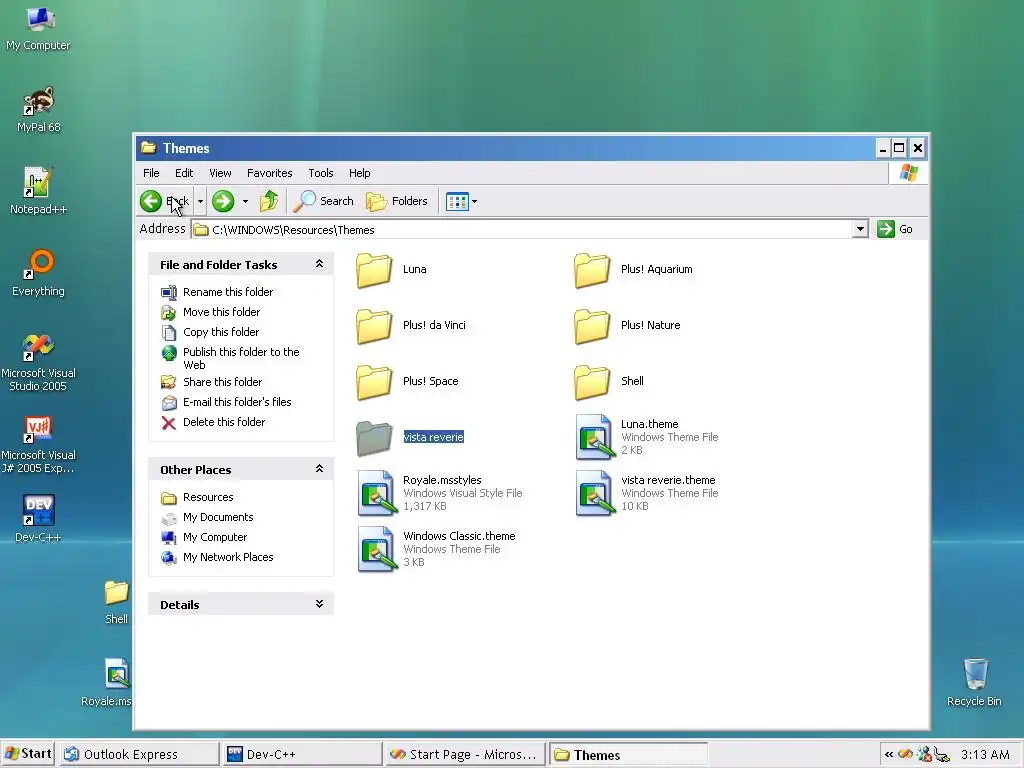Select the vista reverie folder icon
Image resolution: width=1024 pixels, height=768 pixels.
pos(374,438)
